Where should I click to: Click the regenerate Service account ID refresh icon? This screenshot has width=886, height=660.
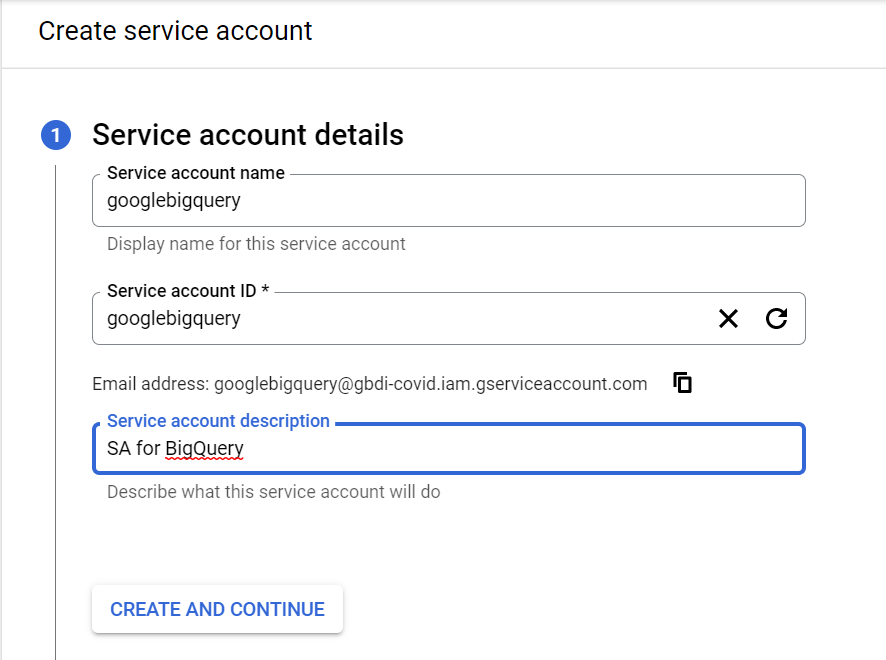[x=777, y=319]
